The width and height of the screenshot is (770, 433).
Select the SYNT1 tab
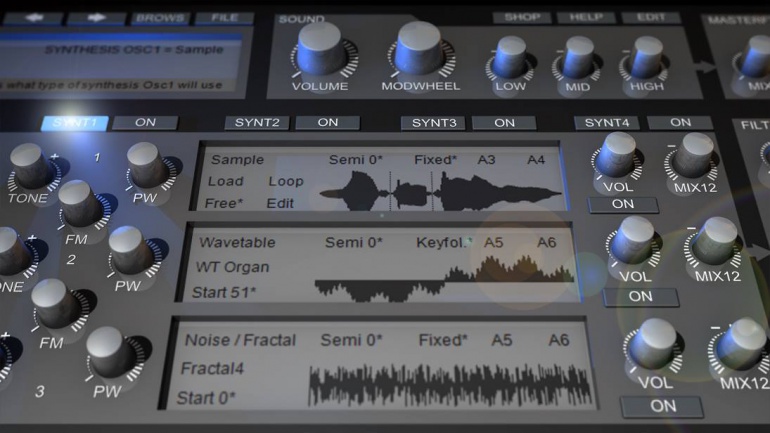pos(75,123)
